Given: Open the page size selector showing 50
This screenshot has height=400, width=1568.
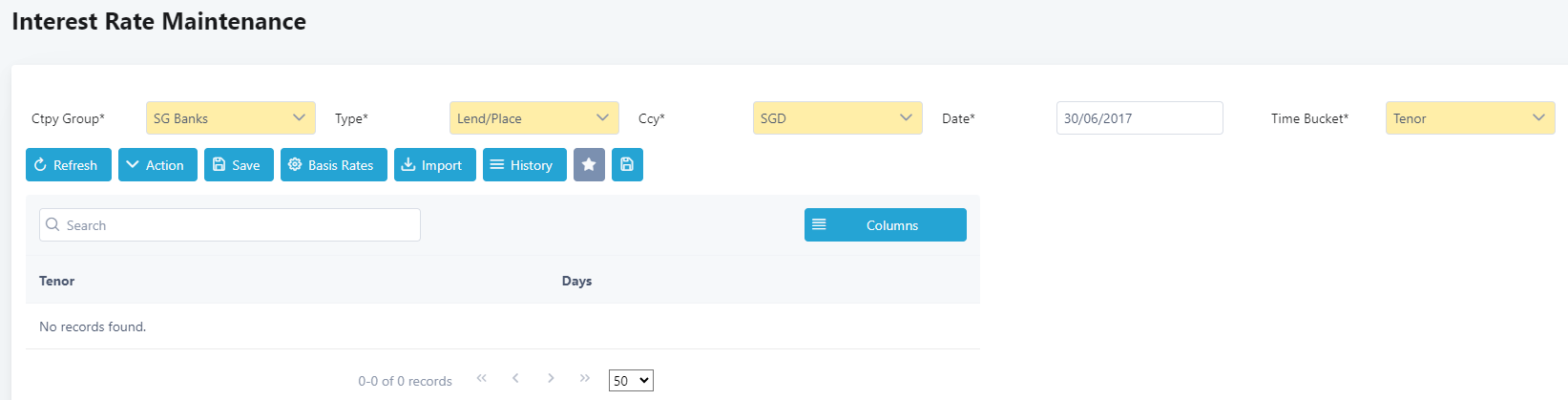Looking at the screenshot, I should (x=631, y=381).
